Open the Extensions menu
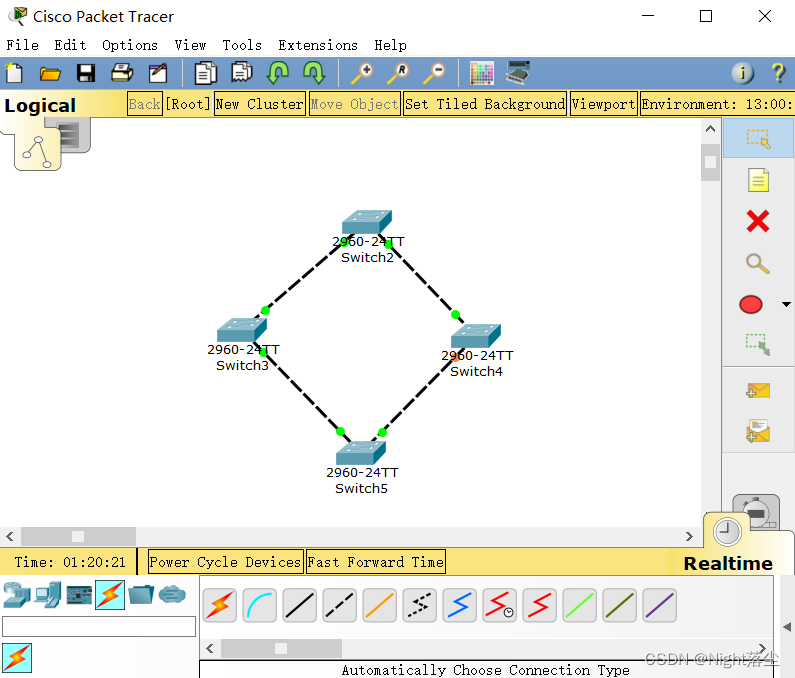 pos(318,45)
